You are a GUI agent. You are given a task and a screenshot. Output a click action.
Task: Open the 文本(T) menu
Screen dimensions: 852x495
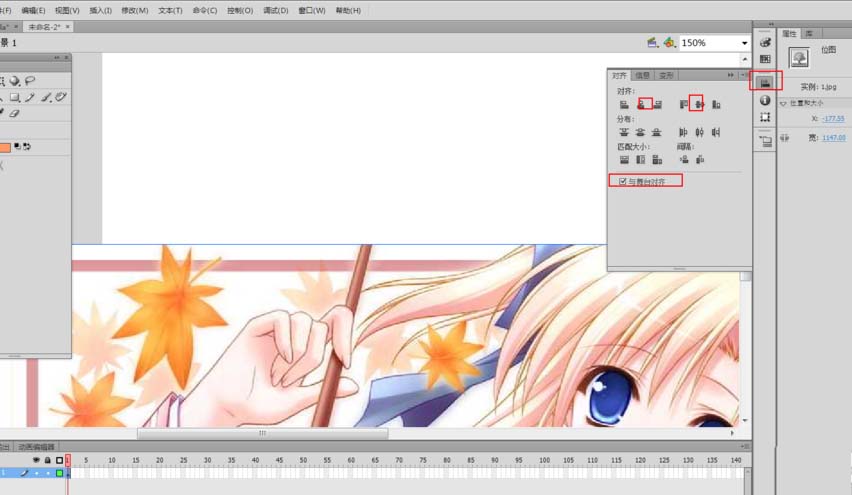pyautogui.click(x=170, y=10)
